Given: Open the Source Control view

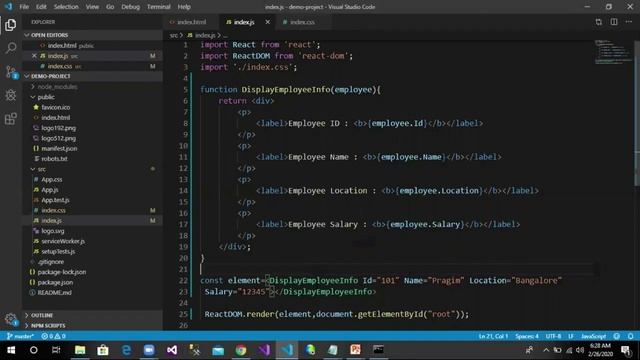Looking at the screenshot, I should 11,72.
